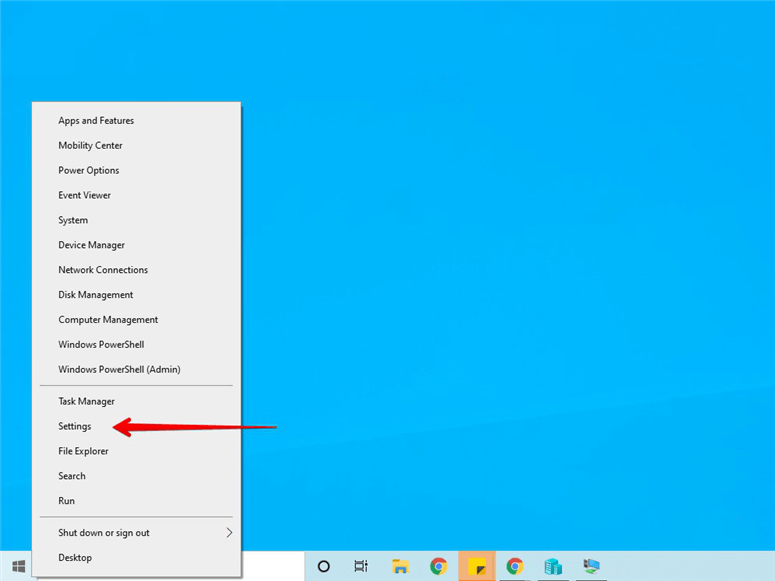Expand the Shut down or sign out arrow

229,533
